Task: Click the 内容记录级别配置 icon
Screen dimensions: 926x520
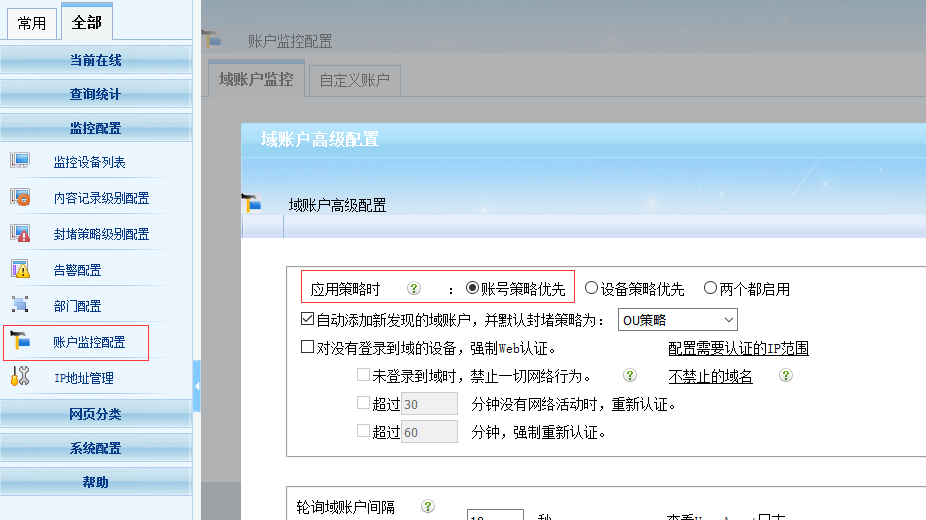Action: coord(20,198)
